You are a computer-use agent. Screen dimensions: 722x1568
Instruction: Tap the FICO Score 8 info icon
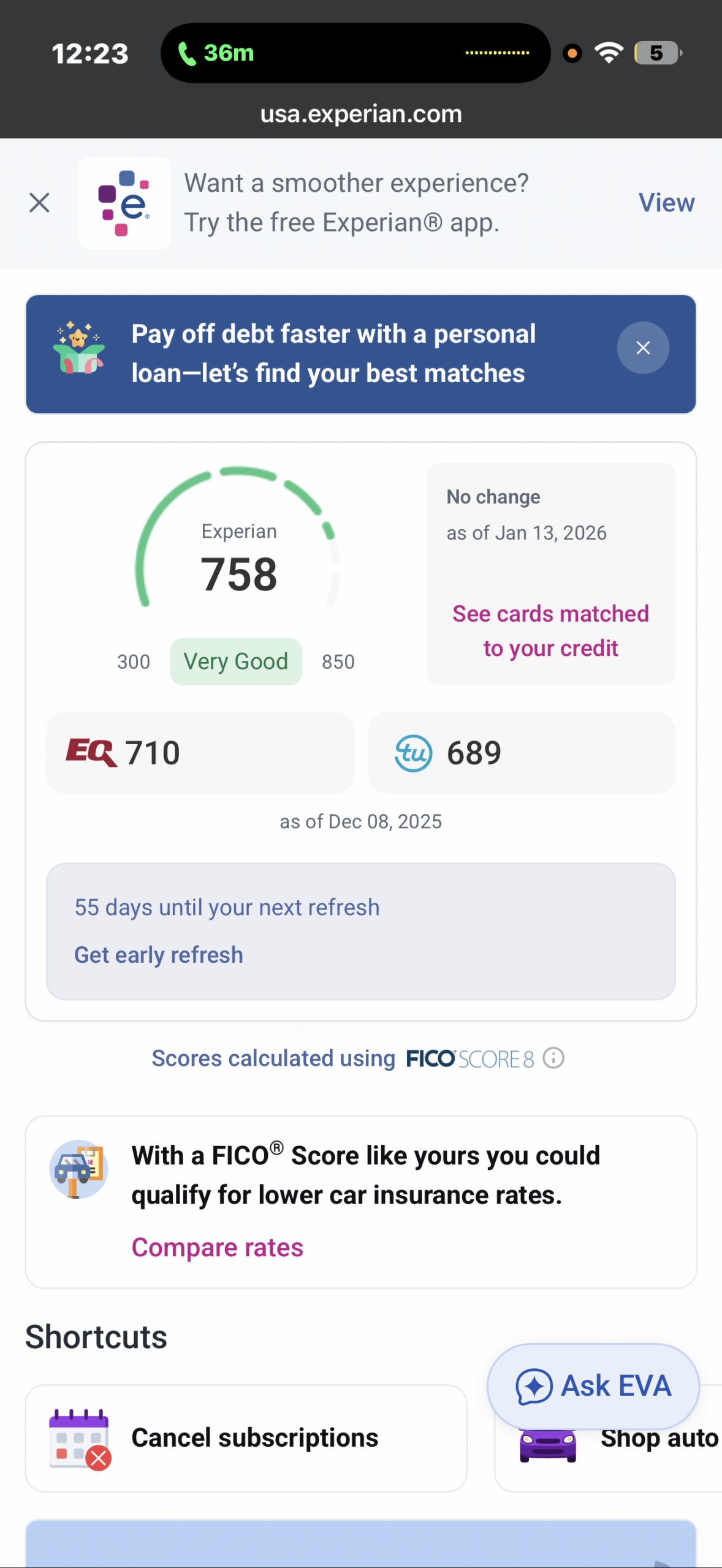[x=553, y=1058]
